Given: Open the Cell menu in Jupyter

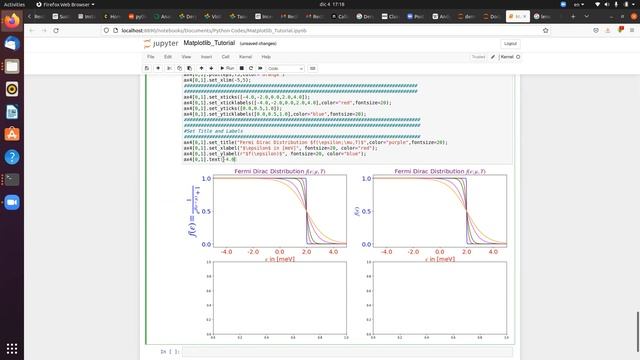Looking at the screenshot, I should pyautogui.click(x=225, y=57).
